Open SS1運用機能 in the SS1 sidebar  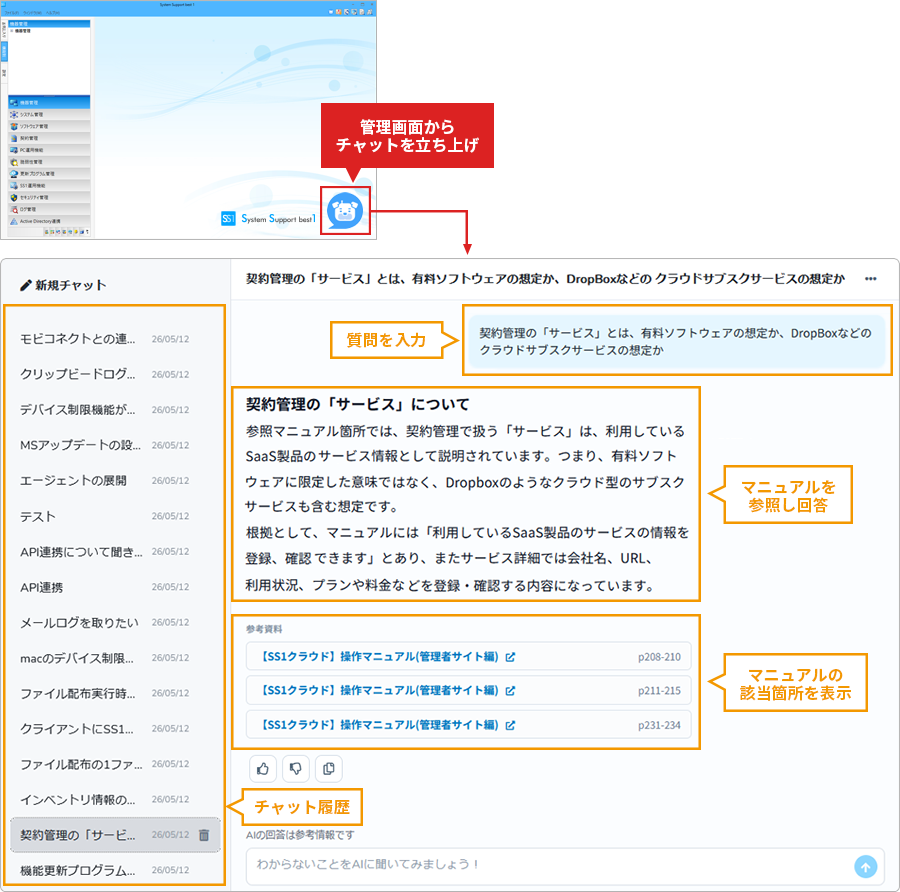pyautogui.click(x=49, y=185)
